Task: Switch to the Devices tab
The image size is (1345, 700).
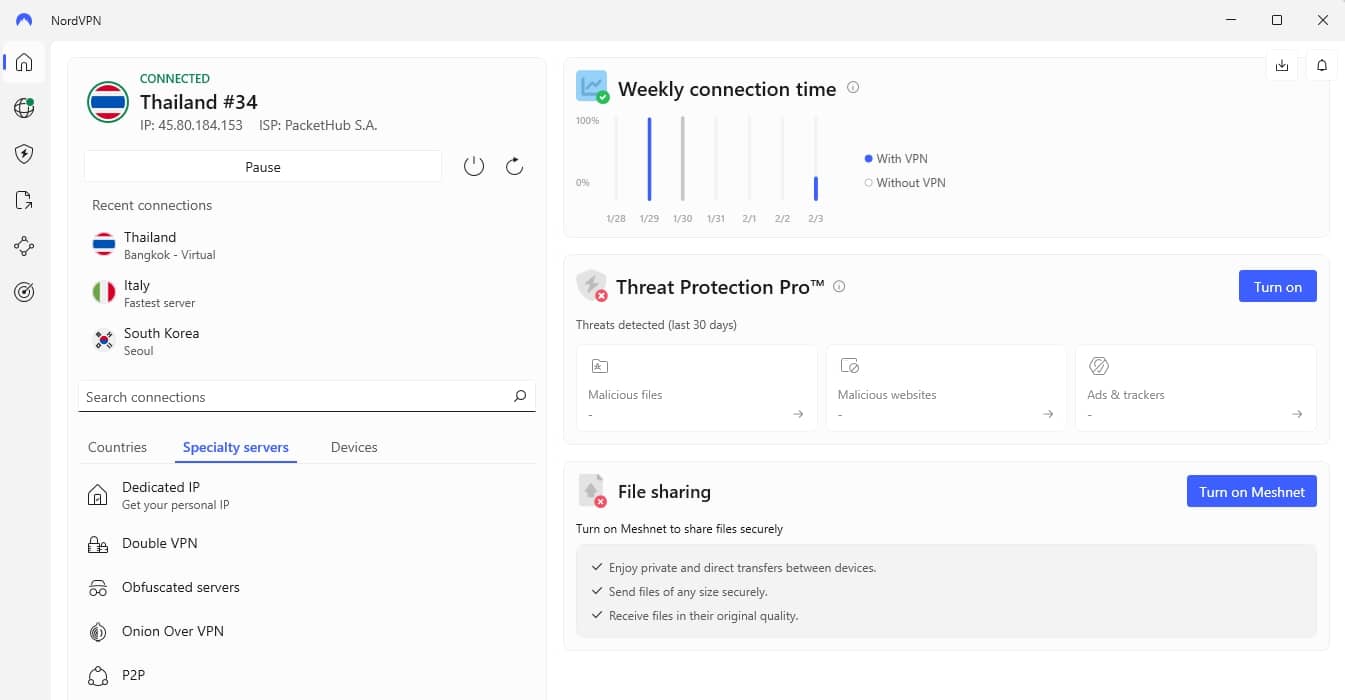Action: (354, 447)
